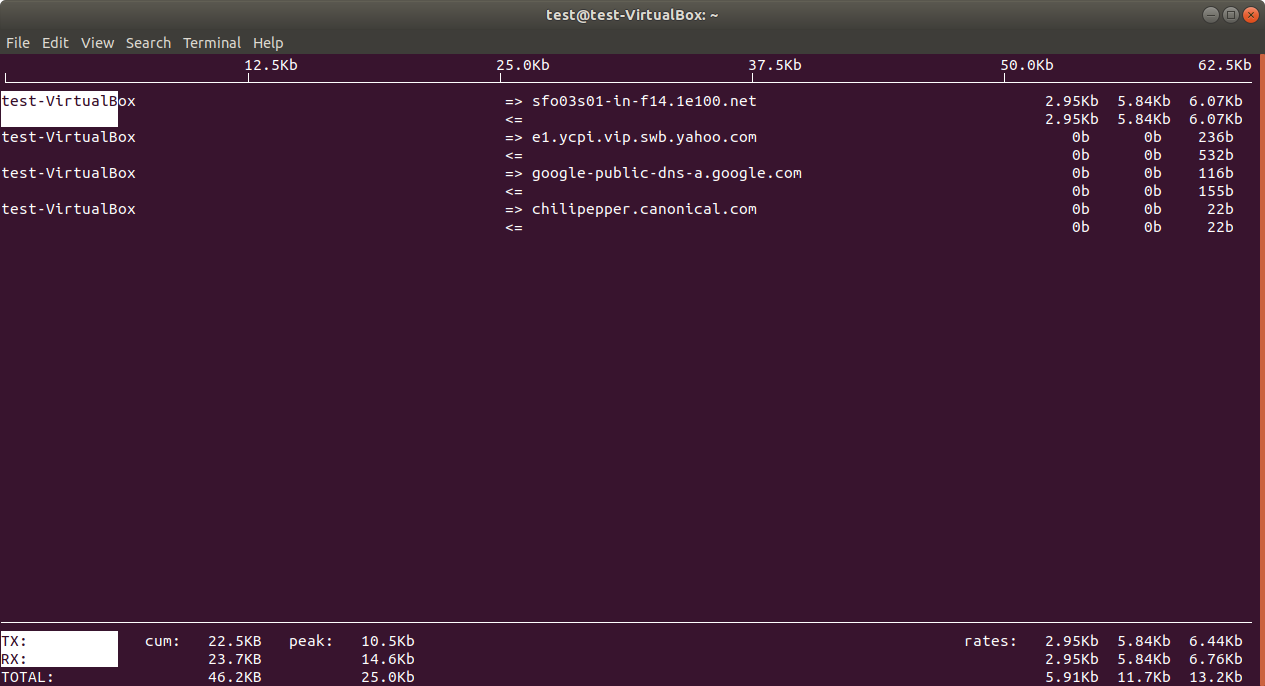Click the cumulative total 46.2KB
Viewport: 1265px width, 686px height.
235,677
